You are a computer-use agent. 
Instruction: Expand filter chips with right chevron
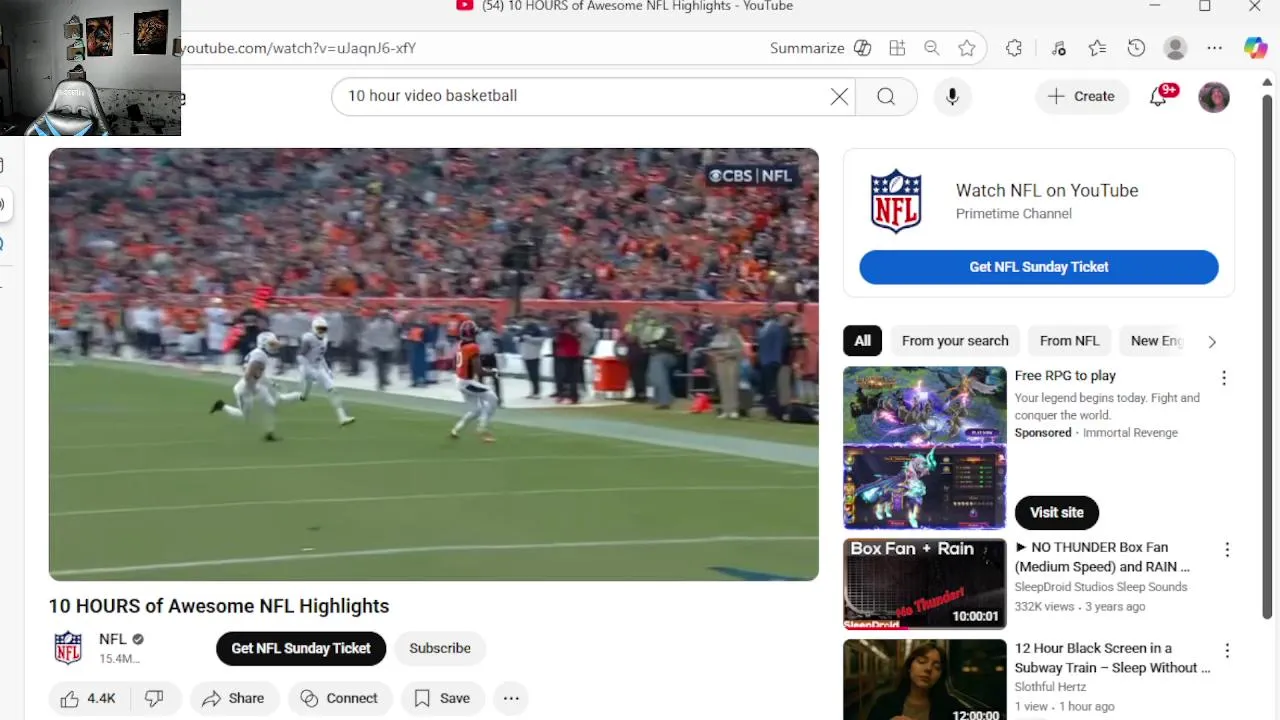1212,342
